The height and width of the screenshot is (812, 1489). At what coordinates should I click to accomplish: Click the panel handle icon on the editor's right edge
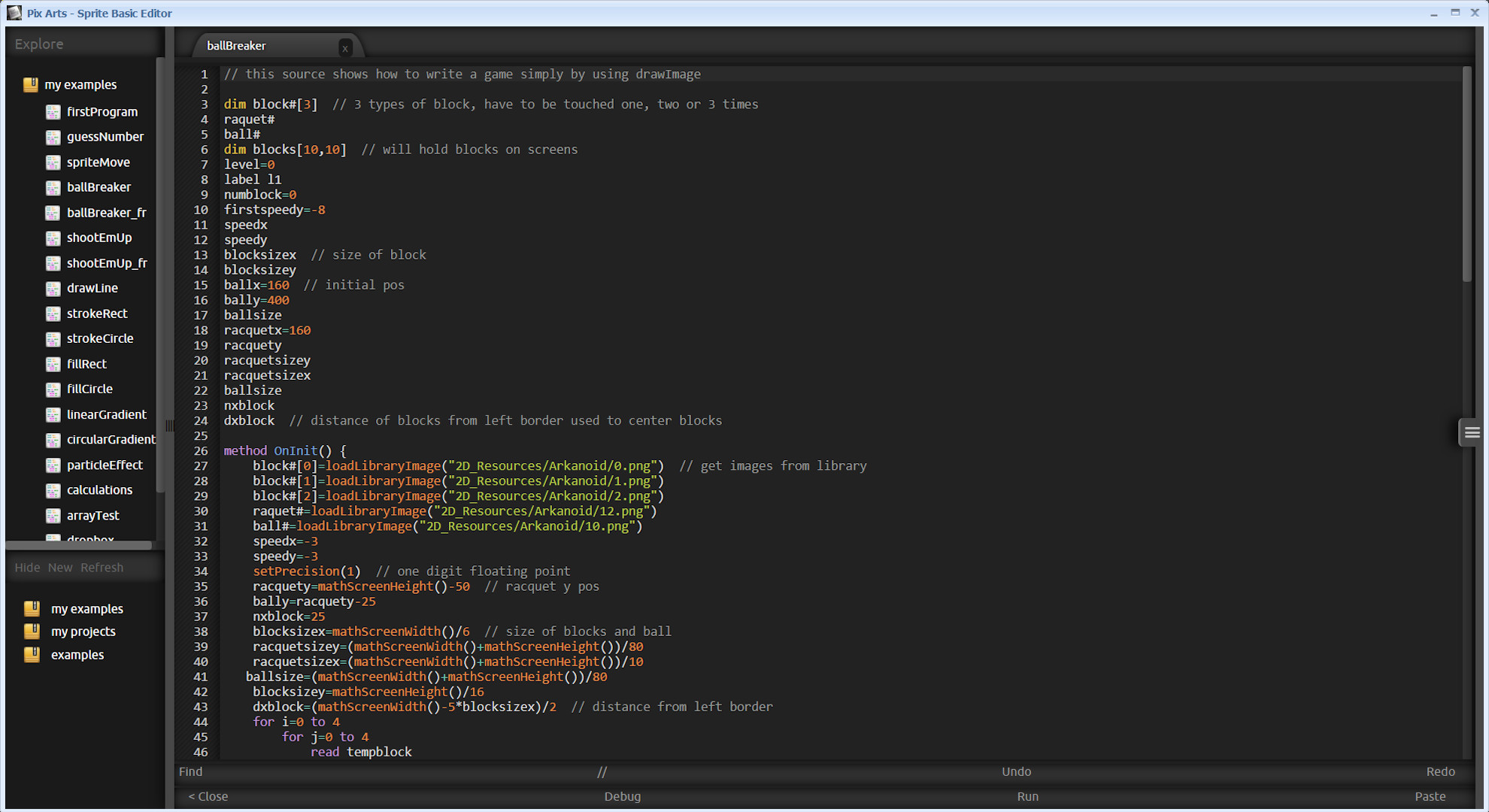pyautogui.click(x=1470, y=432)
